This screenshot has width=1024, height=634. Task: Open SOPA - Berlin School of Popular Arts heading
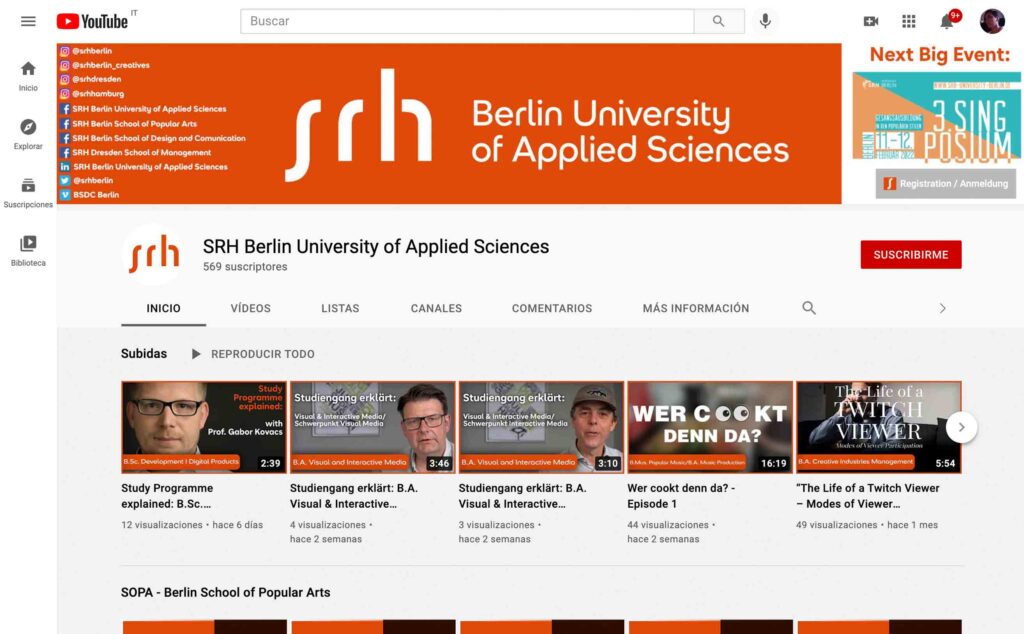[225, 592]
